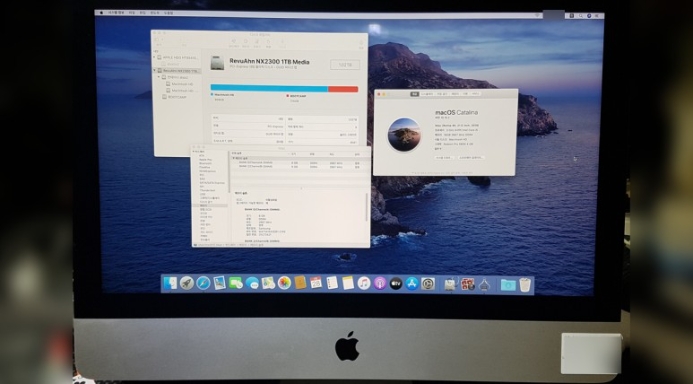Open Finder from the dock
This screenshot has height=384, width=693.
click(170, 283)
